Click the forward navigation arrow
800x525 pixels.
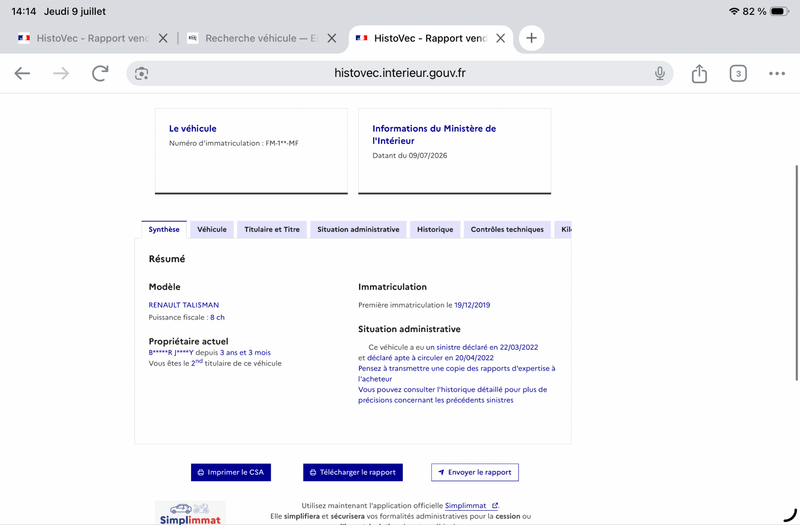pyautogui.click(x=61, y=73)
